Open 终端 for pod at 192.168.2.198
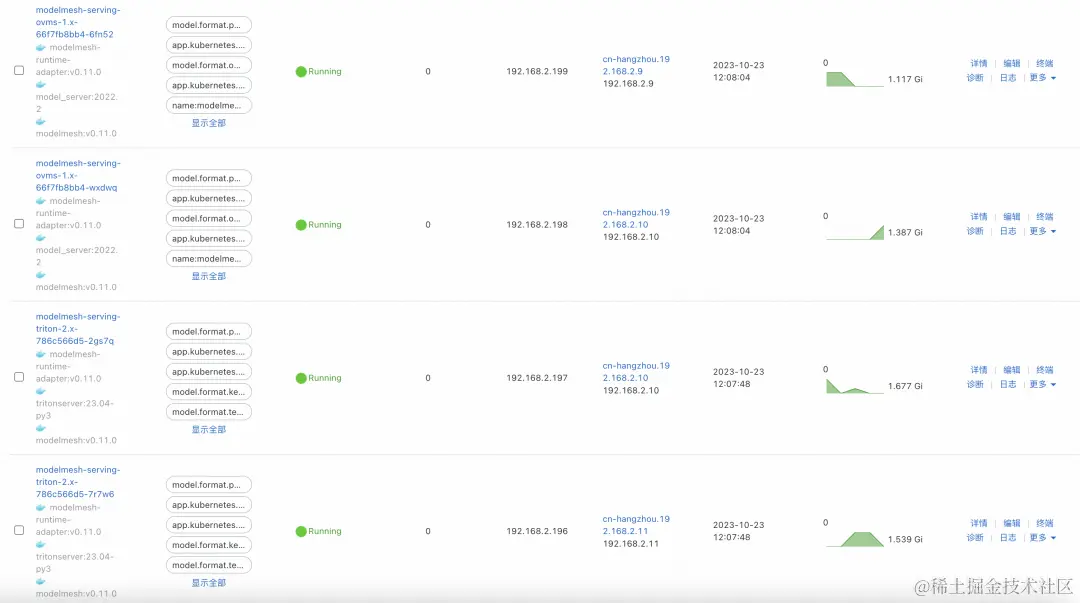This screenshot has width=1080, height=603. pos(1045,217)
